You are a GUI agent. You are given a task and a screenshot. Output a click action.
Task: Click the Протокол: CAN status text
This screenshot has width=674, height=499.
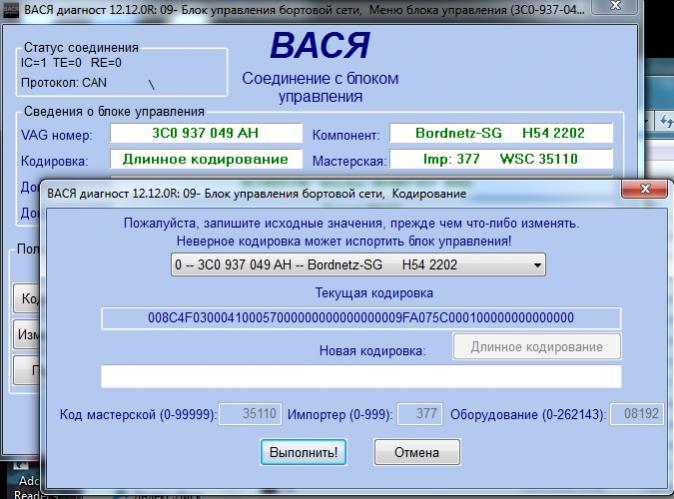(x=64, y=83)
